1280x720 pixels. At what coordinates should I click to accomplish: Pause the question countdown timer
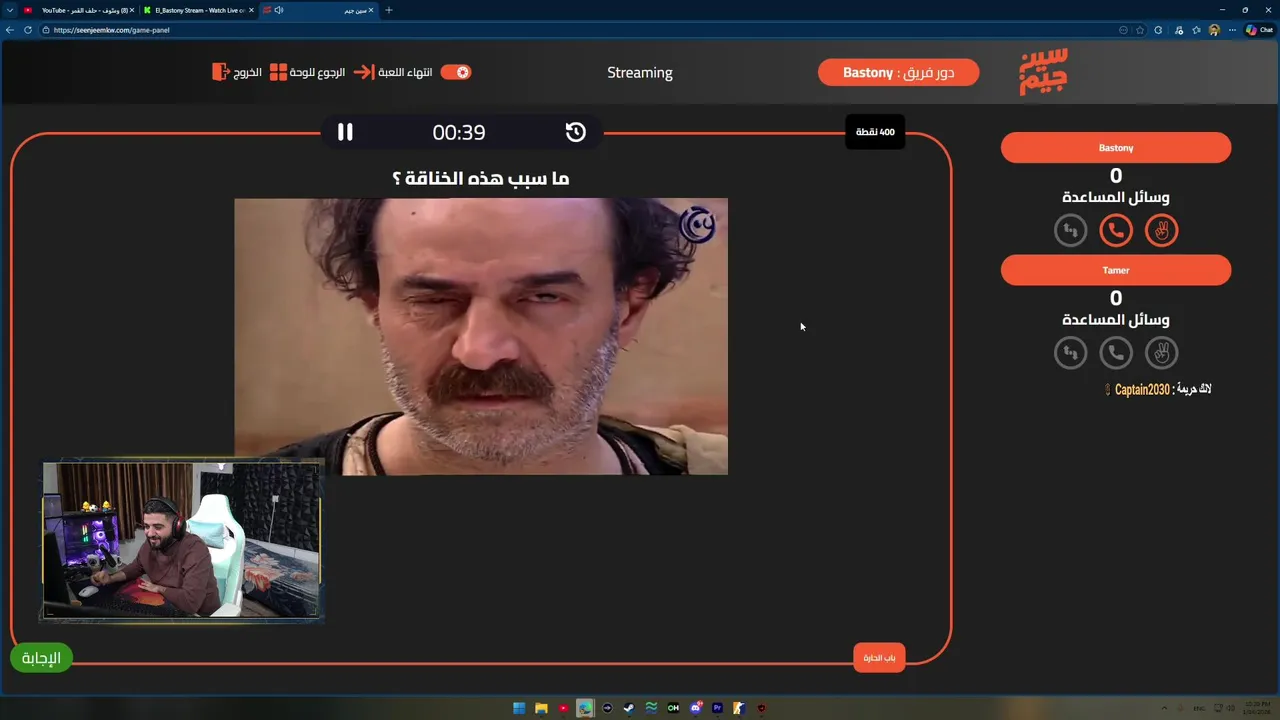(x=345, y=132)
